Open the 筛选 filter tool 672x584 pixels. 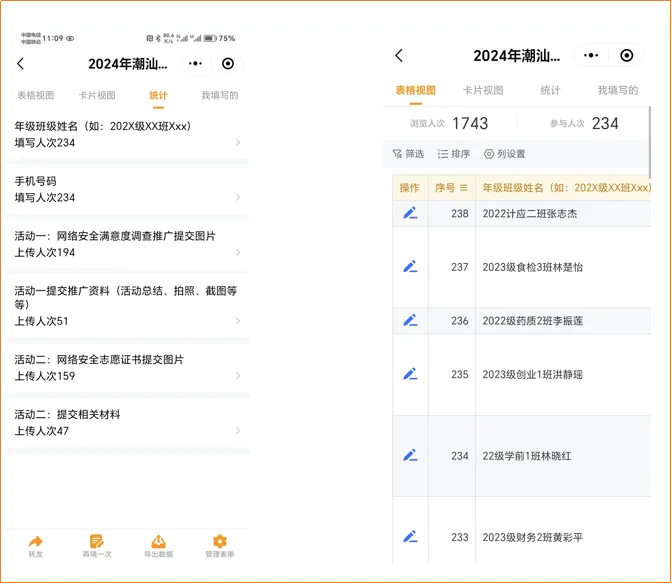pyautogui.click(x=408, y=154)
